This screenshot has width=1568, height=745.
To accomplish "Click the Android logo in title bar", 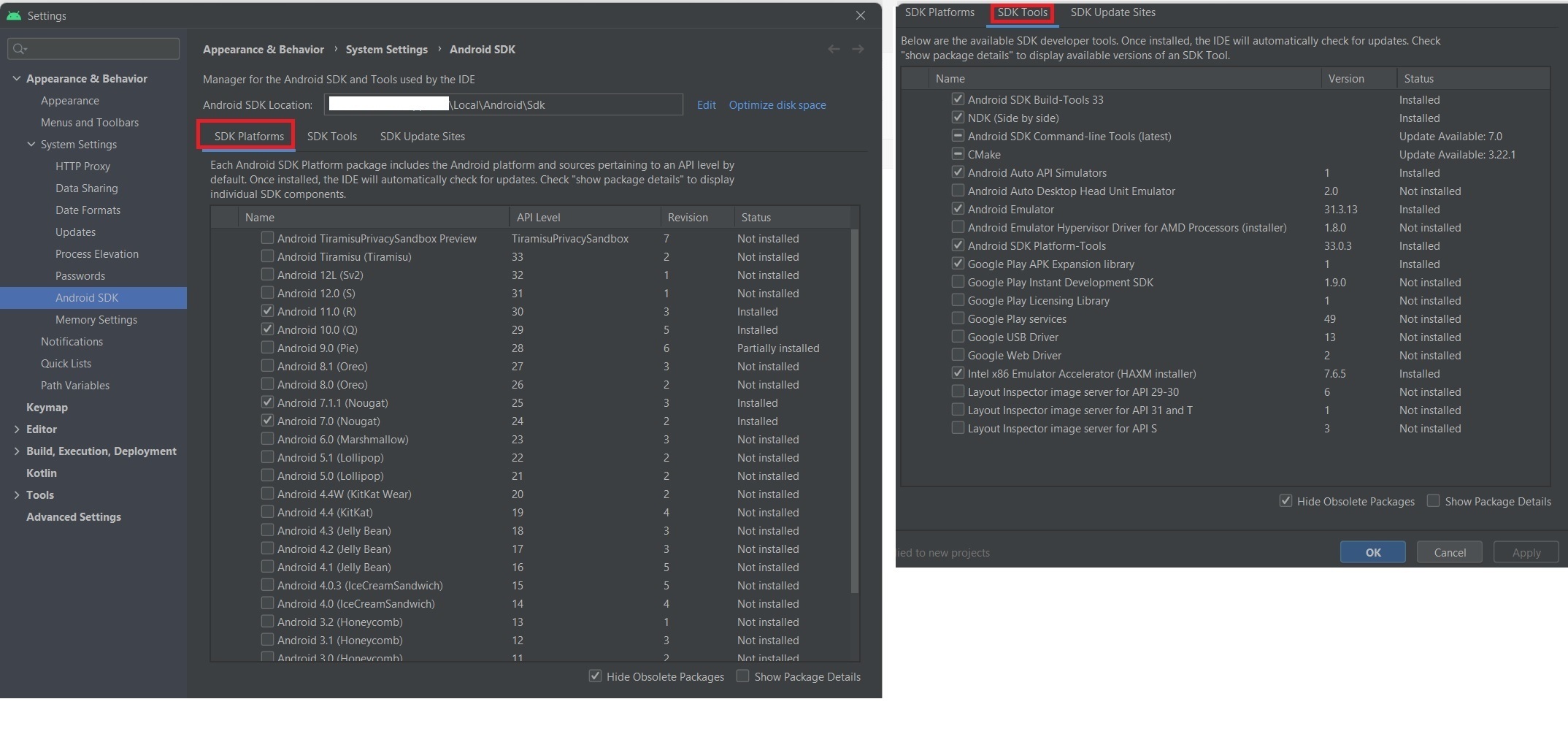I will pos(15,15).
